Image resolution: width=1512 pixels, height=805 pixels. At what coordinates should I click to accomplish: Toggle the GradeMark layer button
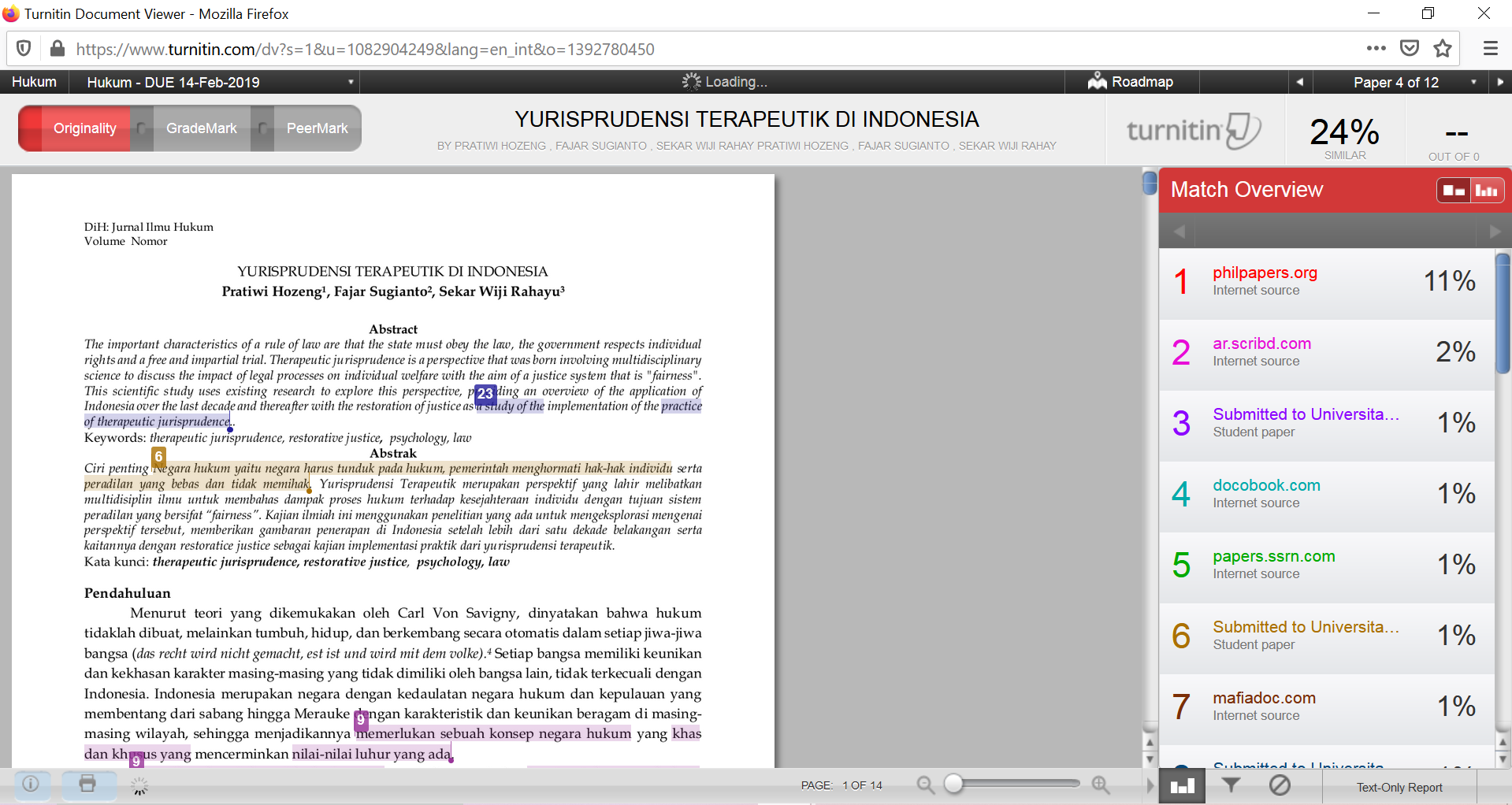coord(201,128)
